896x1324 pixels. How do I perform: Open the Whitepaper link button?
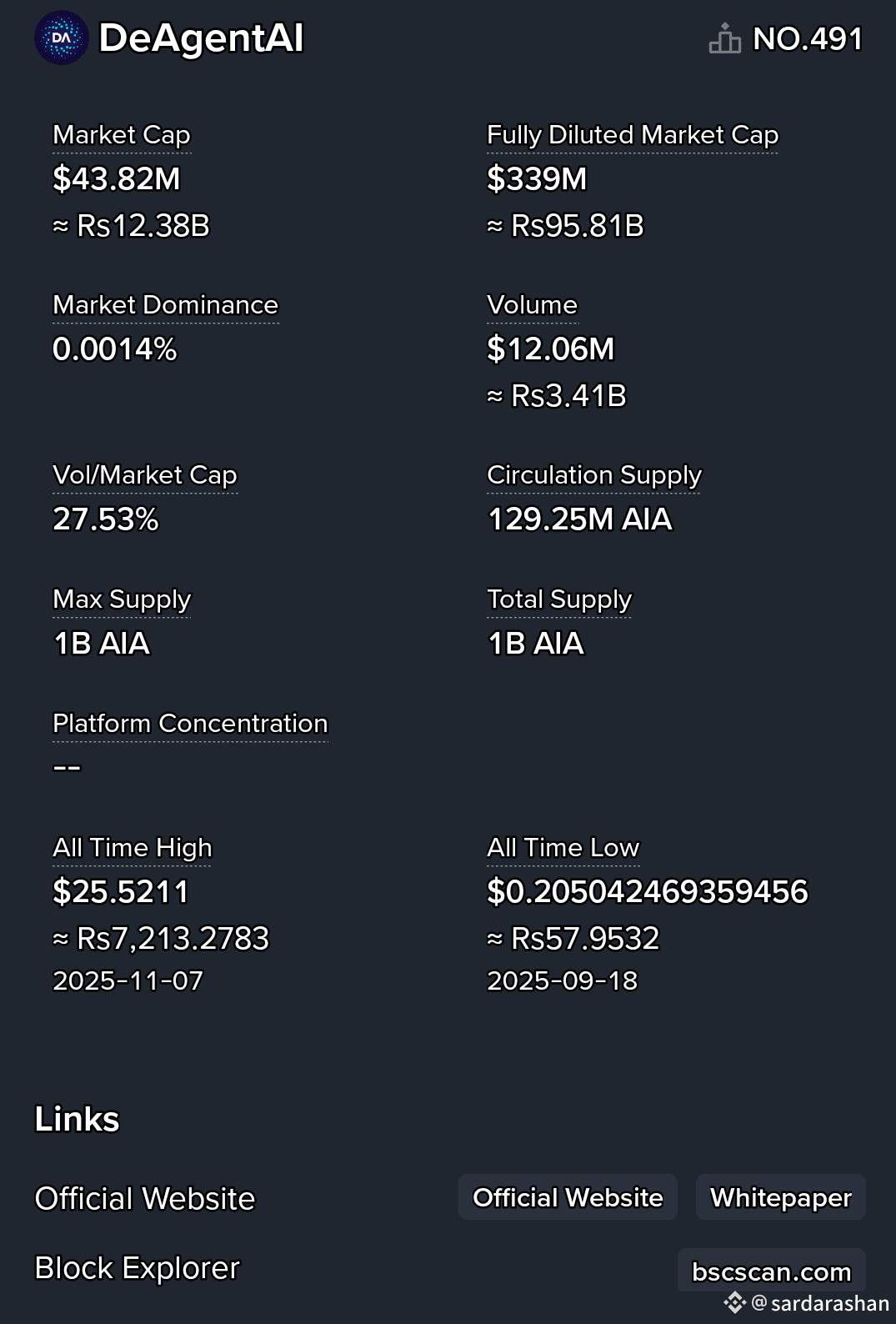pos(781,1197)
